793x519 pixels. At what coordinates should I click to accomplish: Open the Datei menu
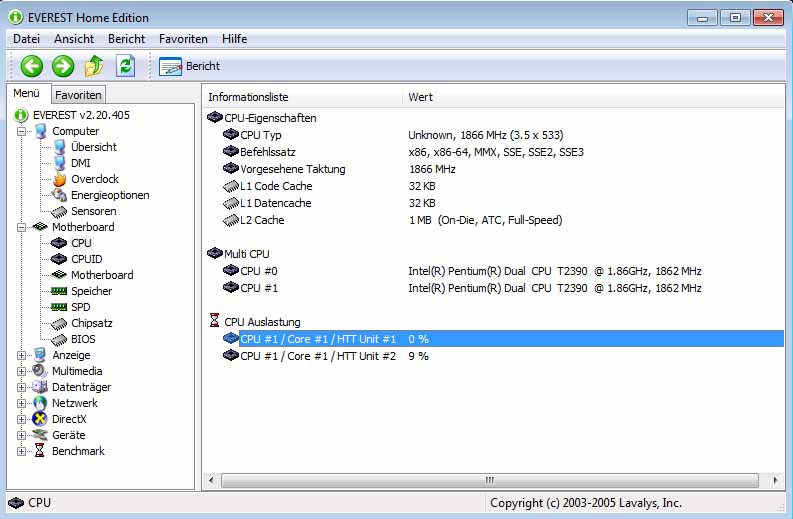[26, 39]
